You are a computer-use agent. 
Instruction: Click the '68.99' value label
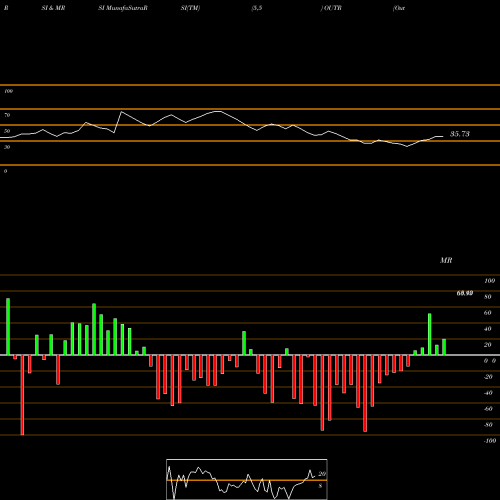pyautogui.click(x=465, y=293)
